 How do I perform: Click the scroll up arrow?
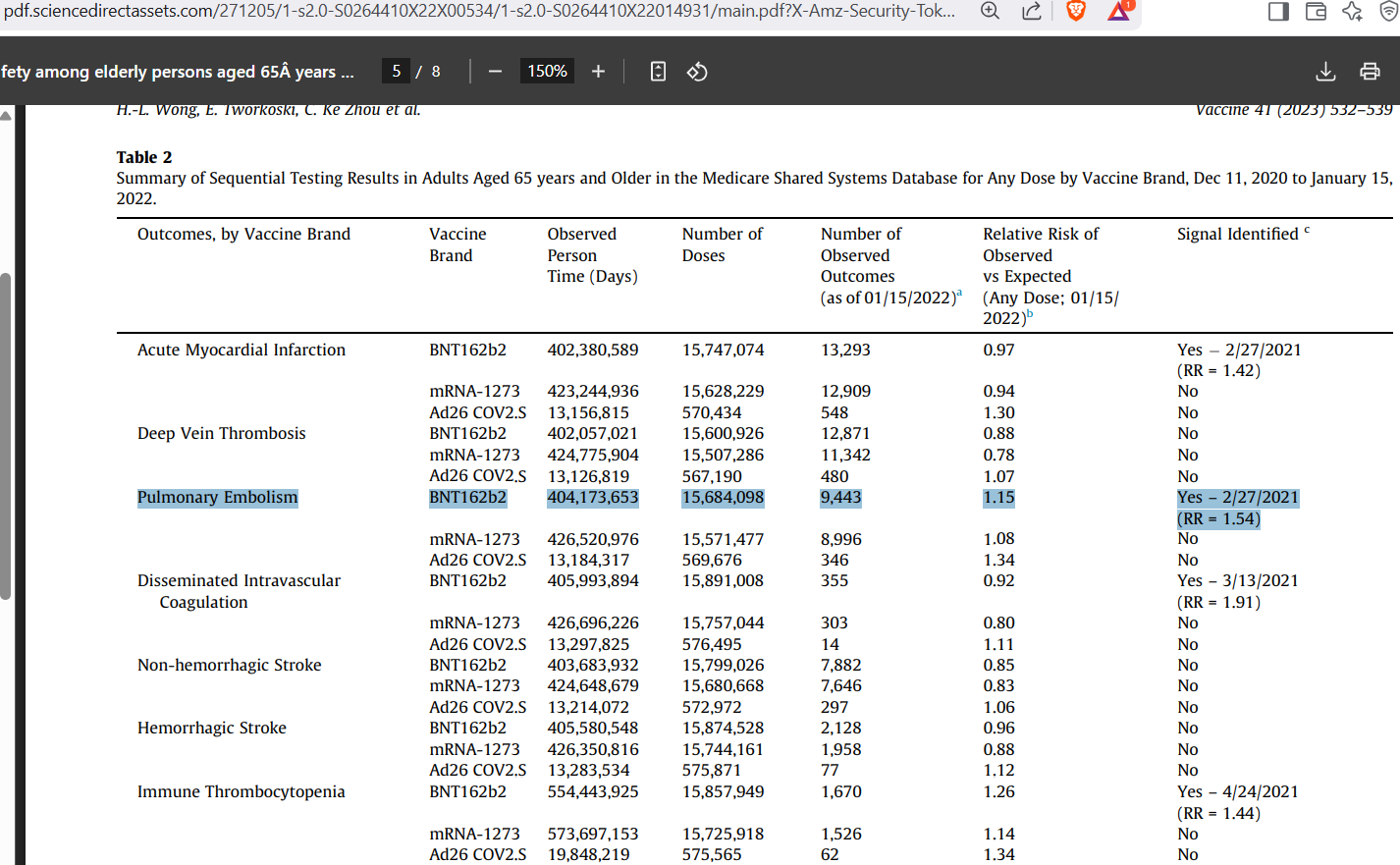pos(5,115)
